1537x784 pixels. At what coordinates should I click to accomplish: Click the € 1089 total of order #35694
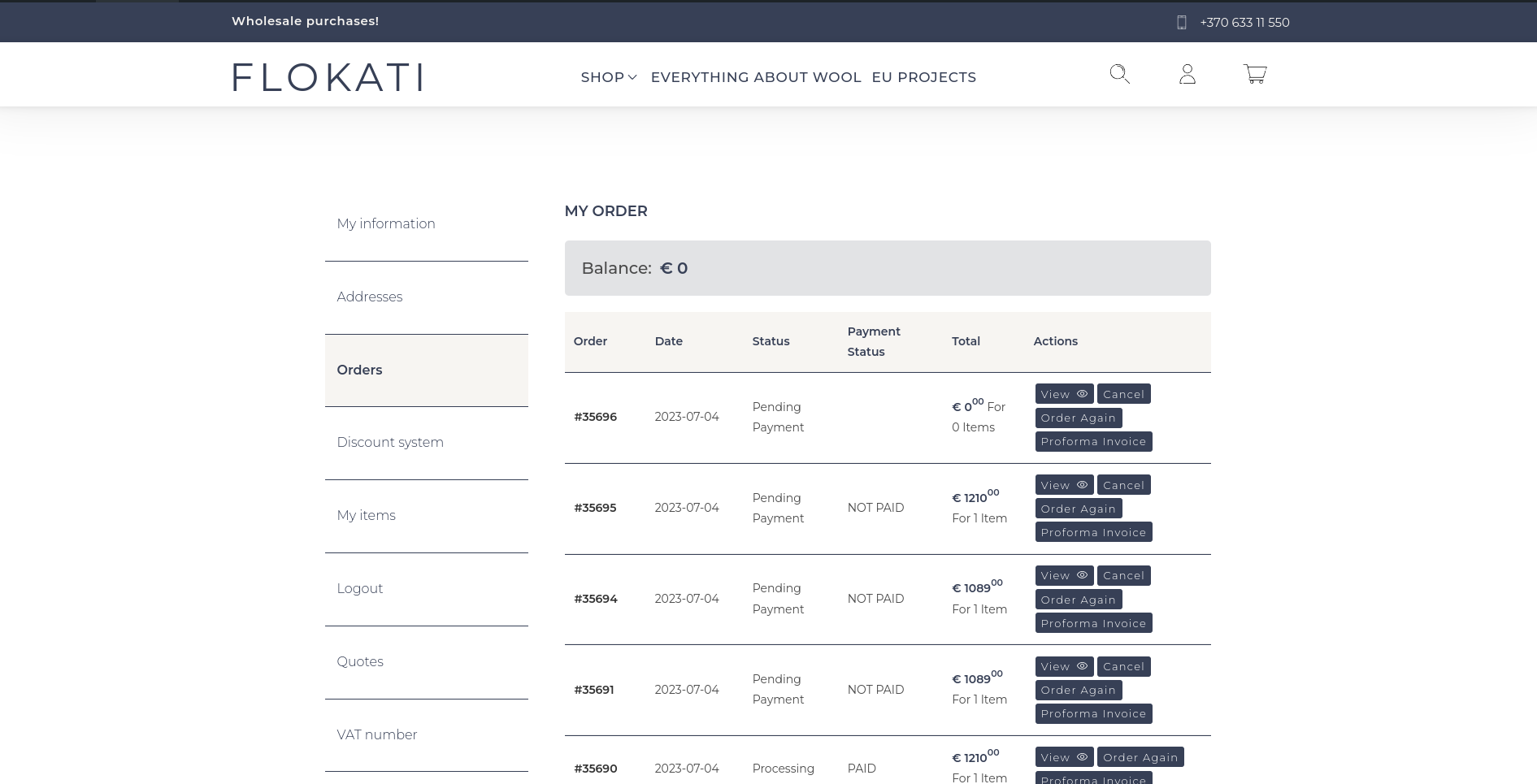coord(977,587)
